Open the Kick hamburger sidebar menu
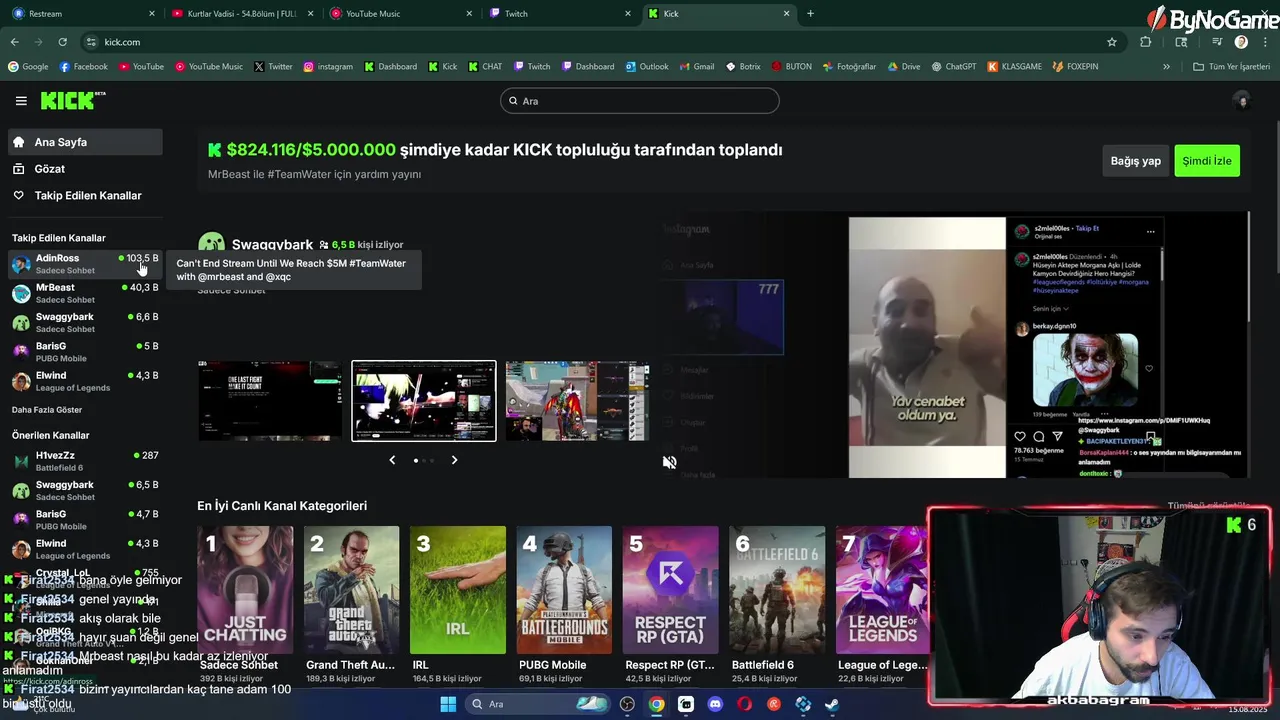This screenshot has height=720, width=1280. pyautogui.click(x=21, y=101)
